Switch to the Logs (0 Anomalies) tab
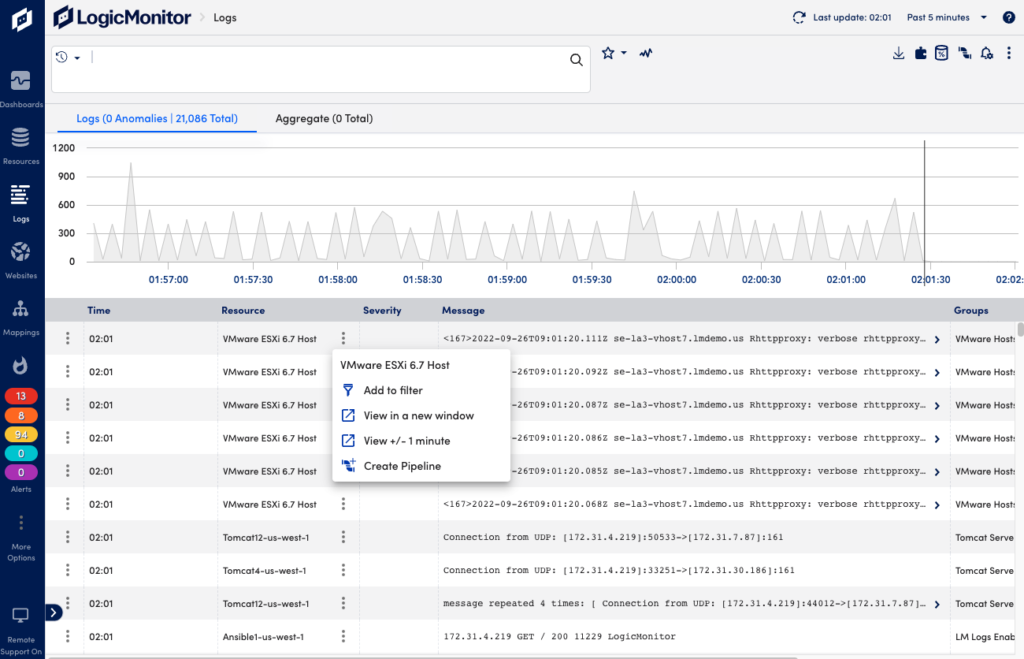 157,118
